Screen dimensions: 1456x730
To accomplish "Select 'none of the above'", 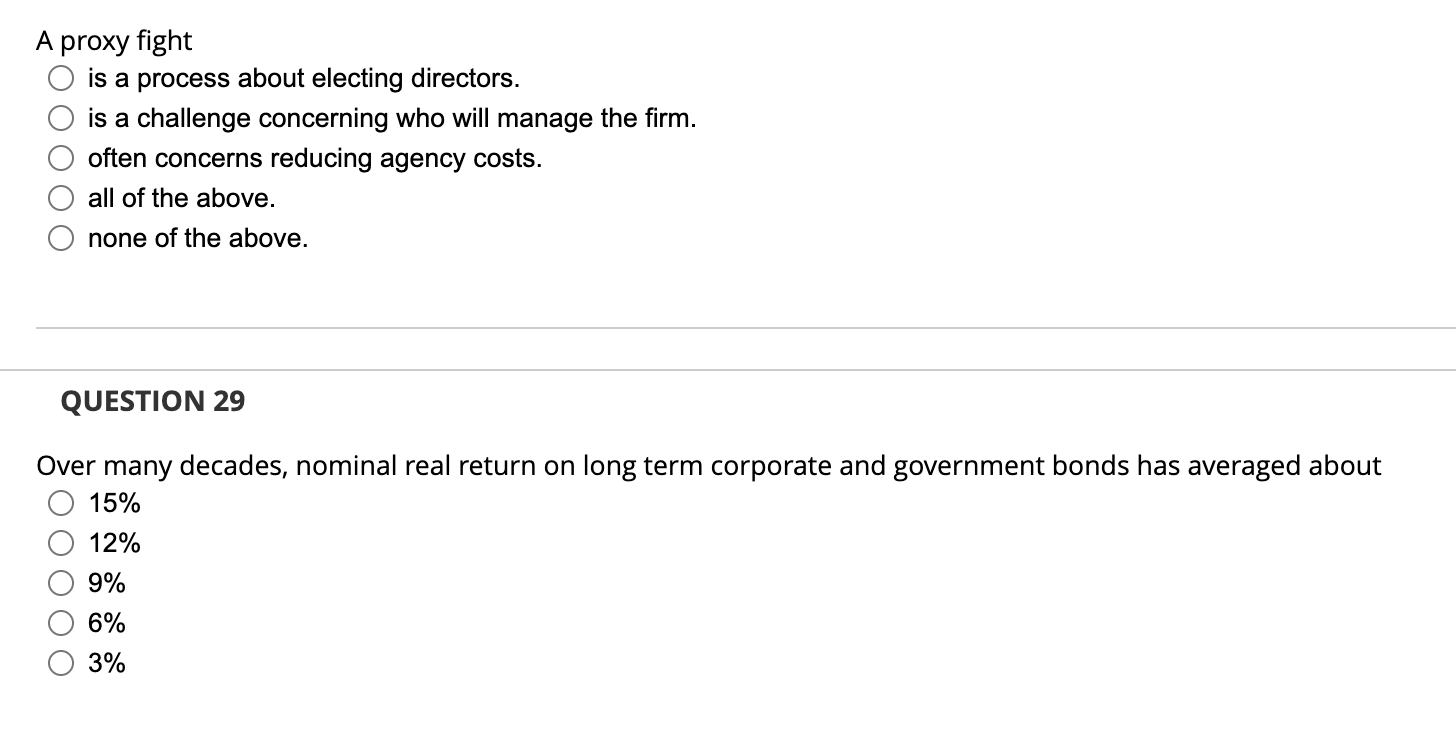I will pyautogui.click(x=61, y=236).
